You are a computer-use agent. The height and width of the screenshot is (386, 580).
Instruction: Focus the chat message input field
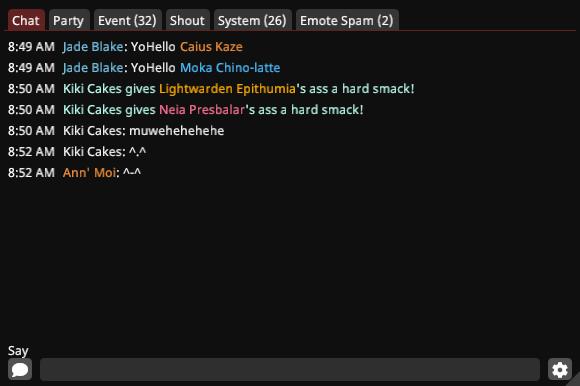pos(290,369)
